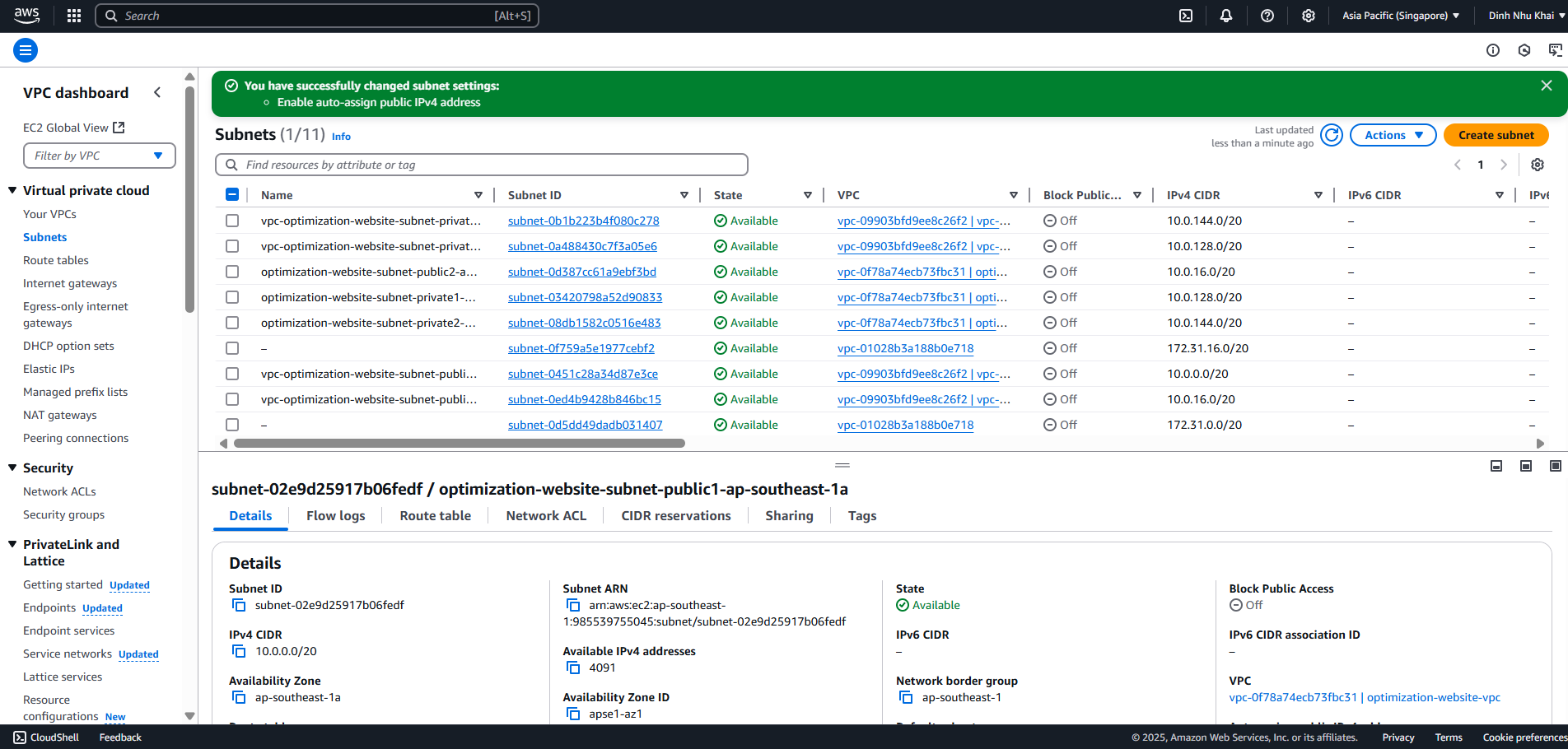Copy the IPv4 CIDR 10.0.0.0/20
This screenshot has width=1568, height=749.
pos(239,651)
